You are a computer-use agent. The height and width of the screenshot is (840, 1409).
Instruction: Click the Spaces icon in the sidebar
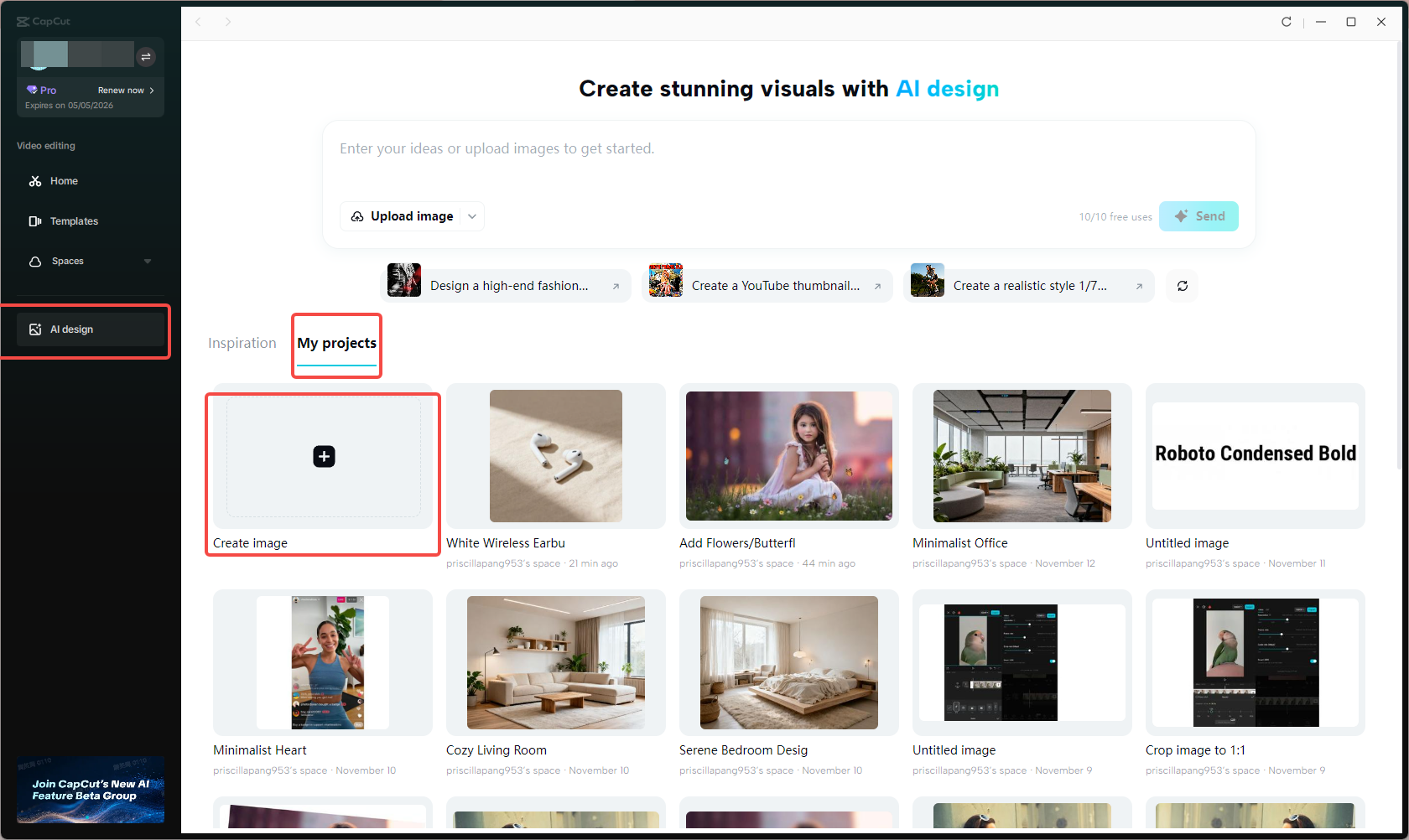pos(34,261)
